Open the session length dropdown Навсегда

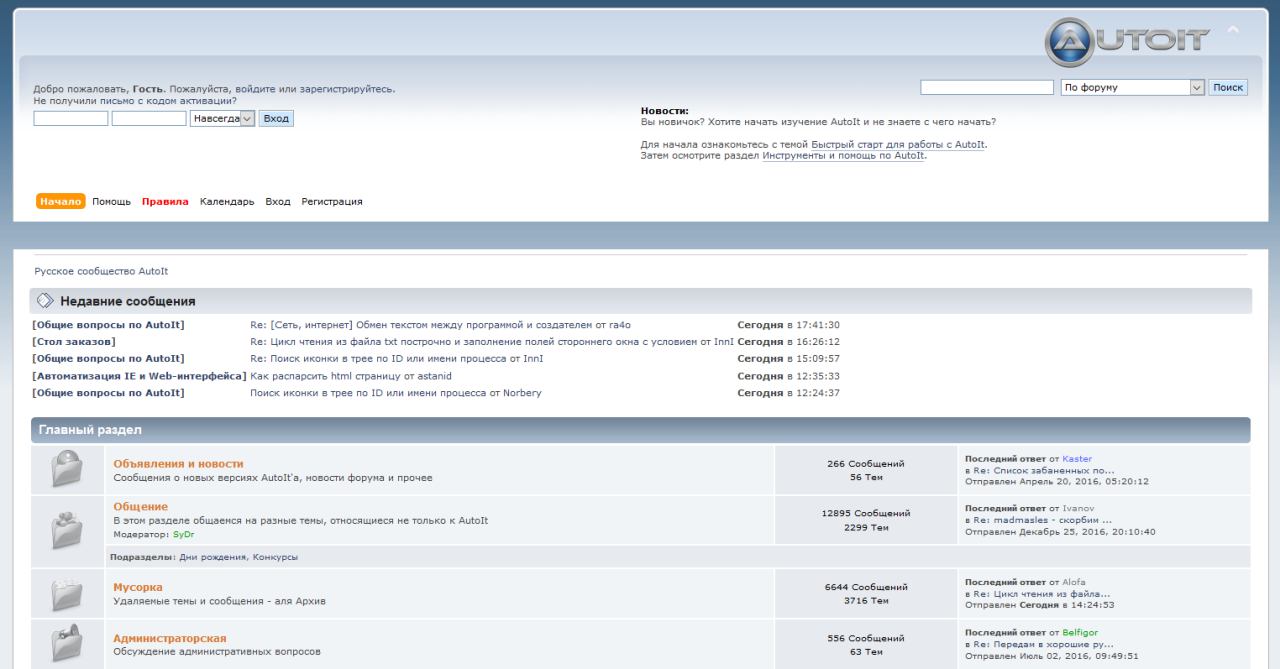point(222,118)
